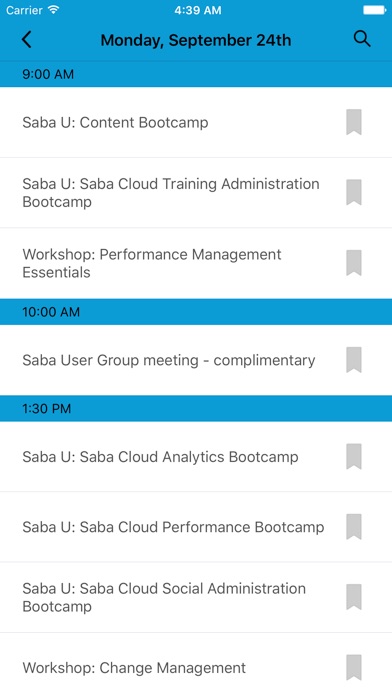The image size is (392, 696).
Task: Select Saba Cloud Analytics Bootcamp session
Action: [x=196, y=457]
